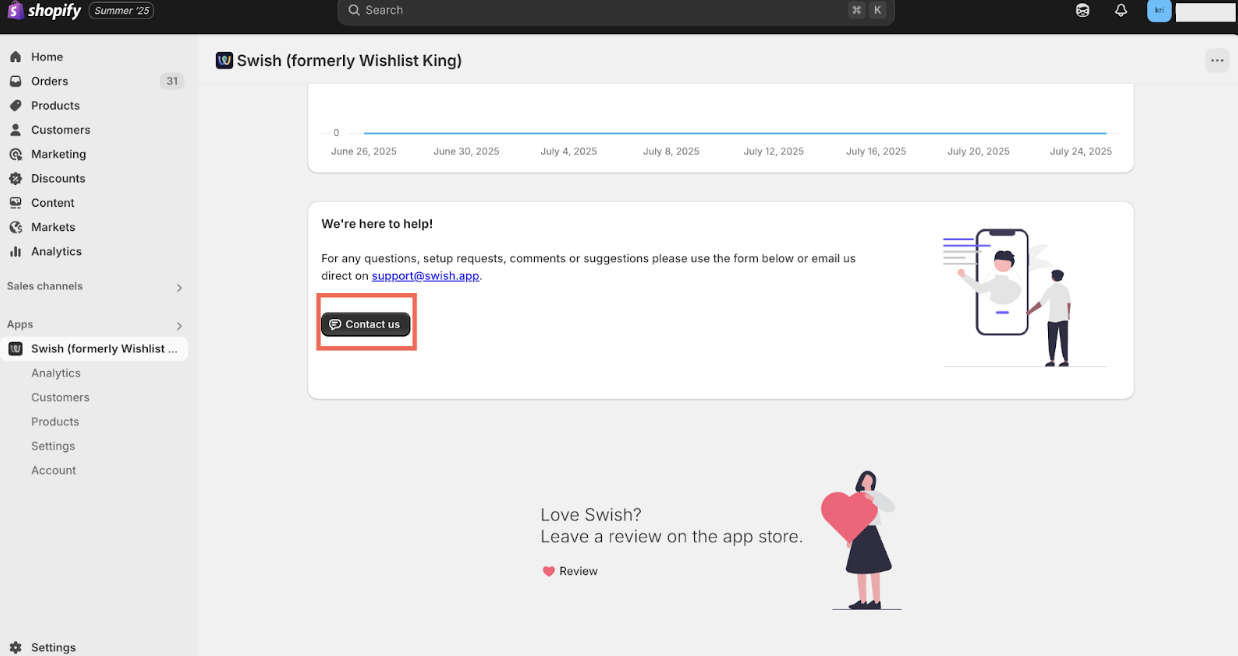The height and width of the screenshot is (656, 1238).
Task: Click the We're here to help! heading
Action: [x=377, y=224]
